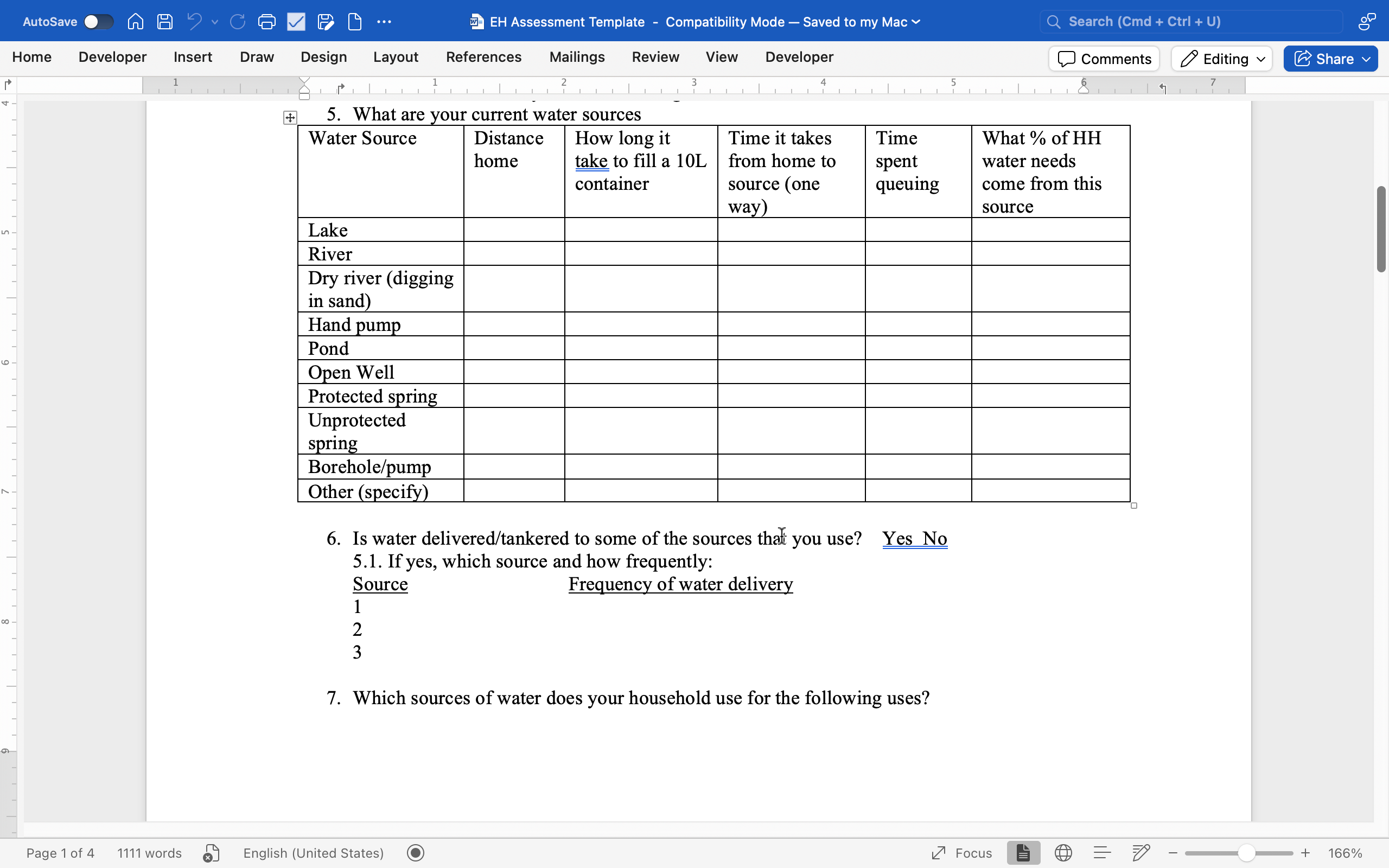The width and height of the screenshot is (1389, 868).
Task: Enable Focus mode in status bar
Action: coord(962,853)
